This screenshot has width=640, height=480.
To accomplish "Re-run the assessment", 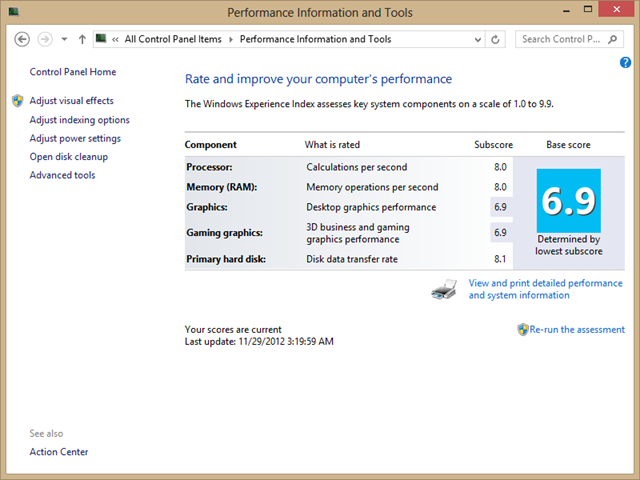I will (x=577, y=329).
